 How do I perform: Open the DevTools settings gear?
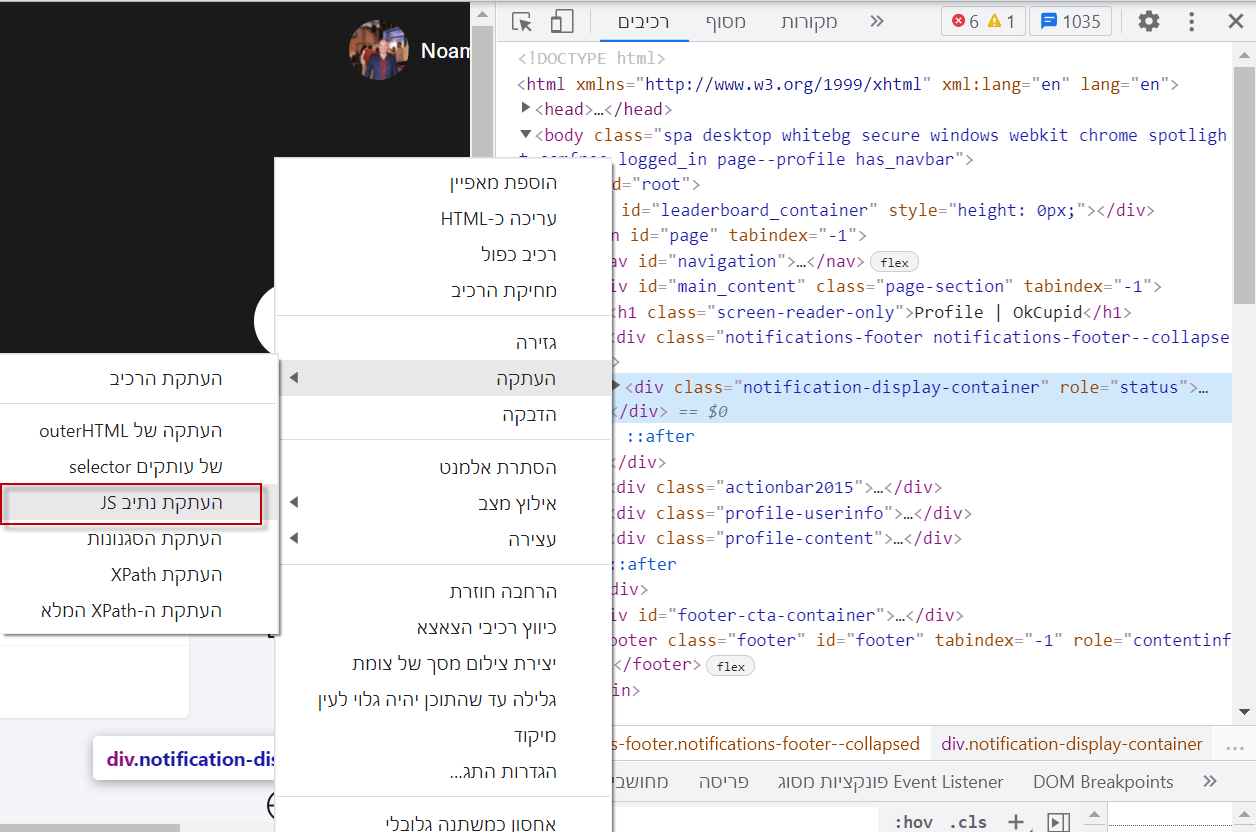point(1148,21)
